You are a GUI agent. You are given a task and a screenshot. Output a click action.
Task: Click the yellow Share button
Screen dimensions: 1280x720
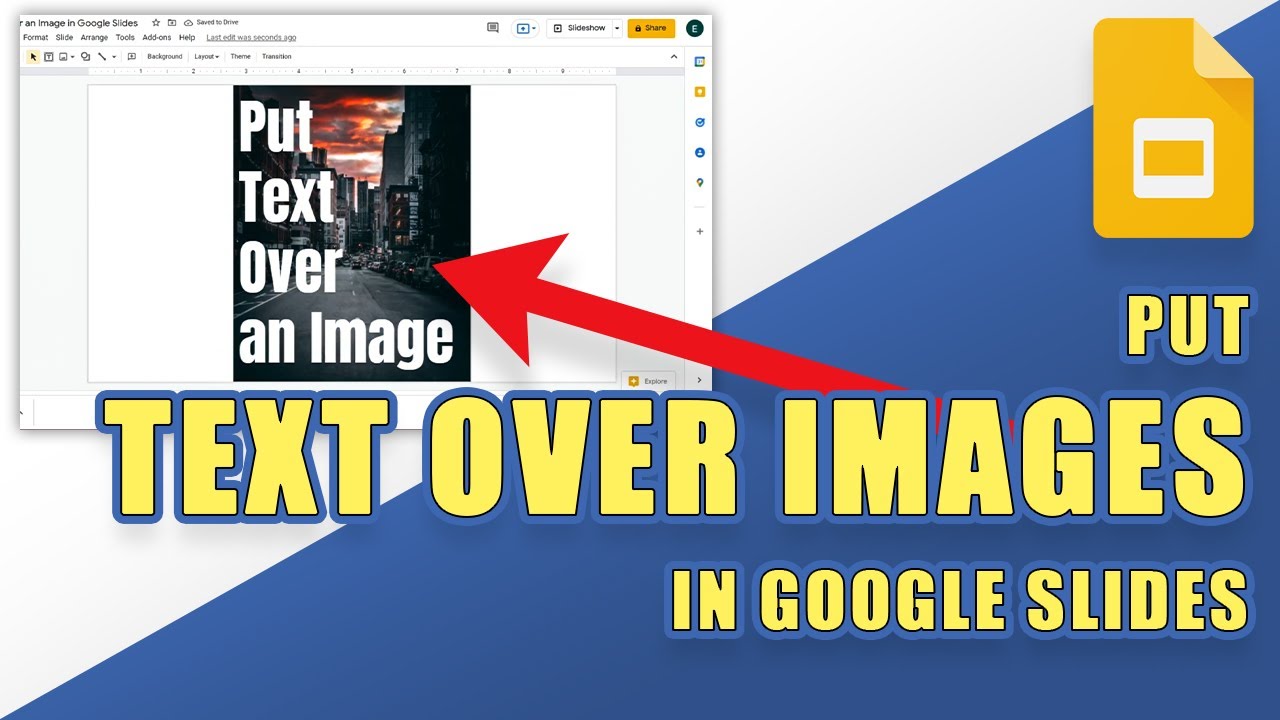pyautogui.click(x=651, y=28)
